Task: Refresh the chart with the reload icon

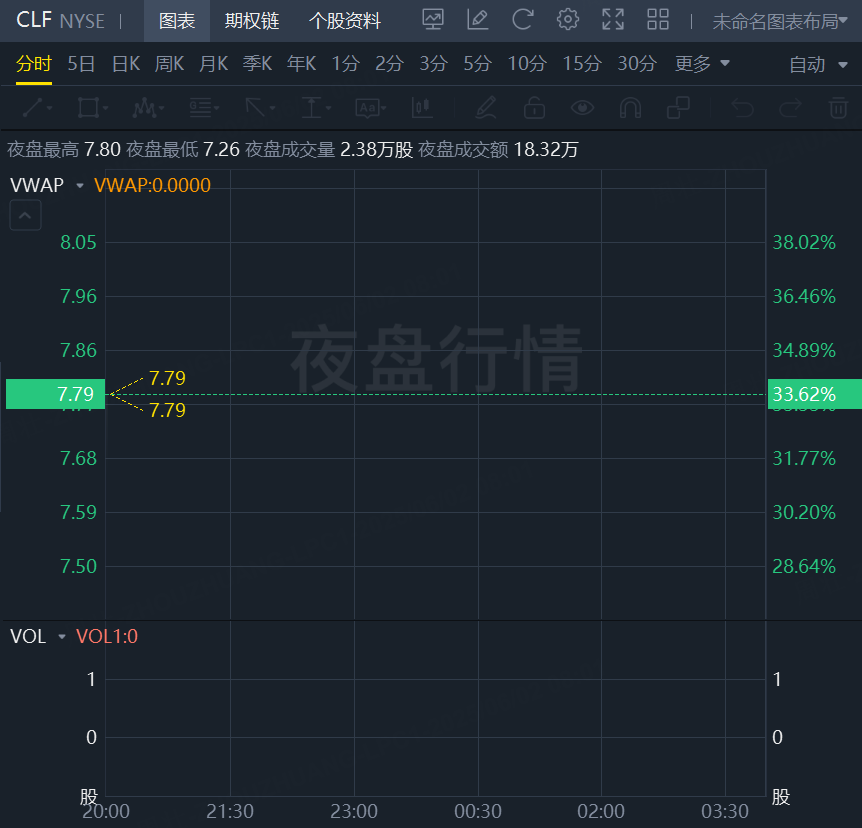Action: (522, 20)
